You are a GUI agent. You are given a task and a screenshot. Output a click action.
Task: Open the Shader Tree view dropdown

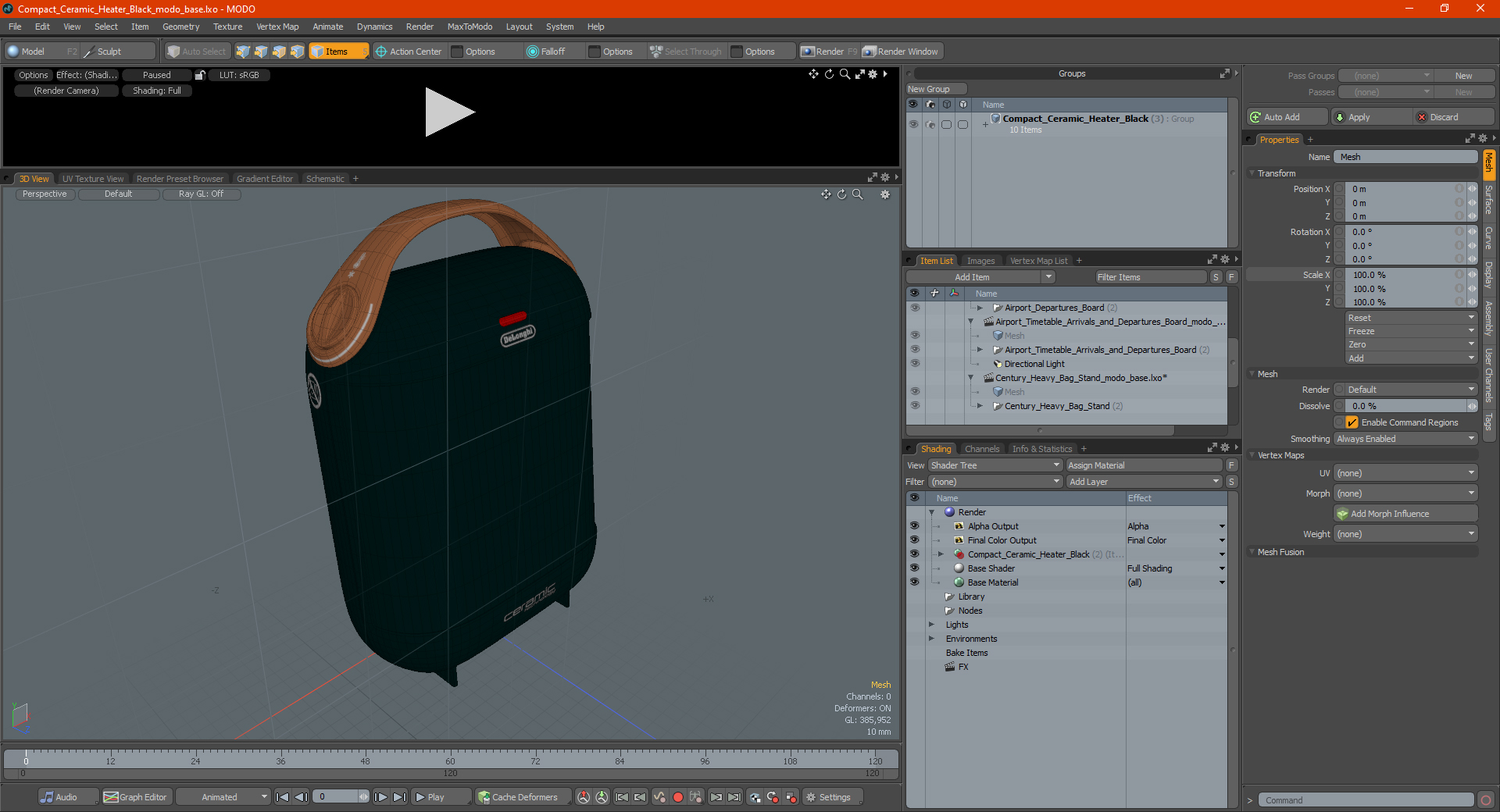pyautogui.click(x=995, y=465)
